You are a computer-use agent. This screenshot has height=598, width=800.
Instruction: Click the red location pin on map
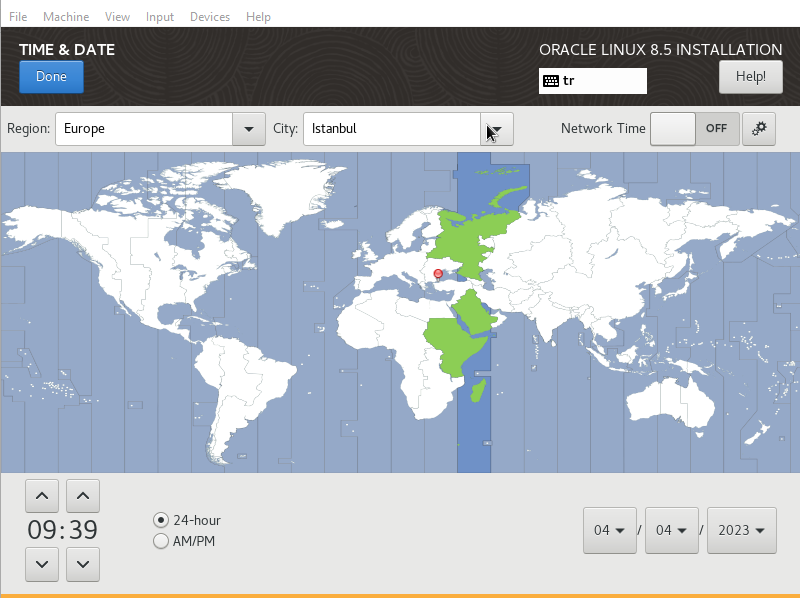(438, 276)
